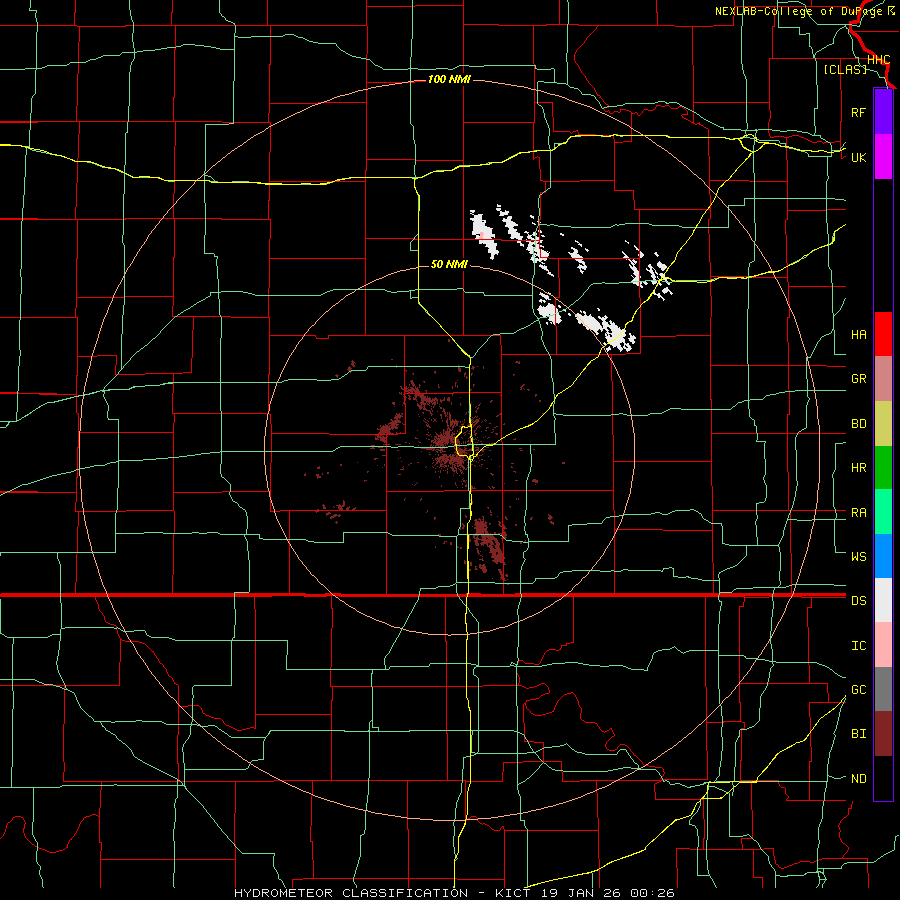Select the IC pink legend swatch
This screenshot has width=900, height=900.
coord(883,645)
